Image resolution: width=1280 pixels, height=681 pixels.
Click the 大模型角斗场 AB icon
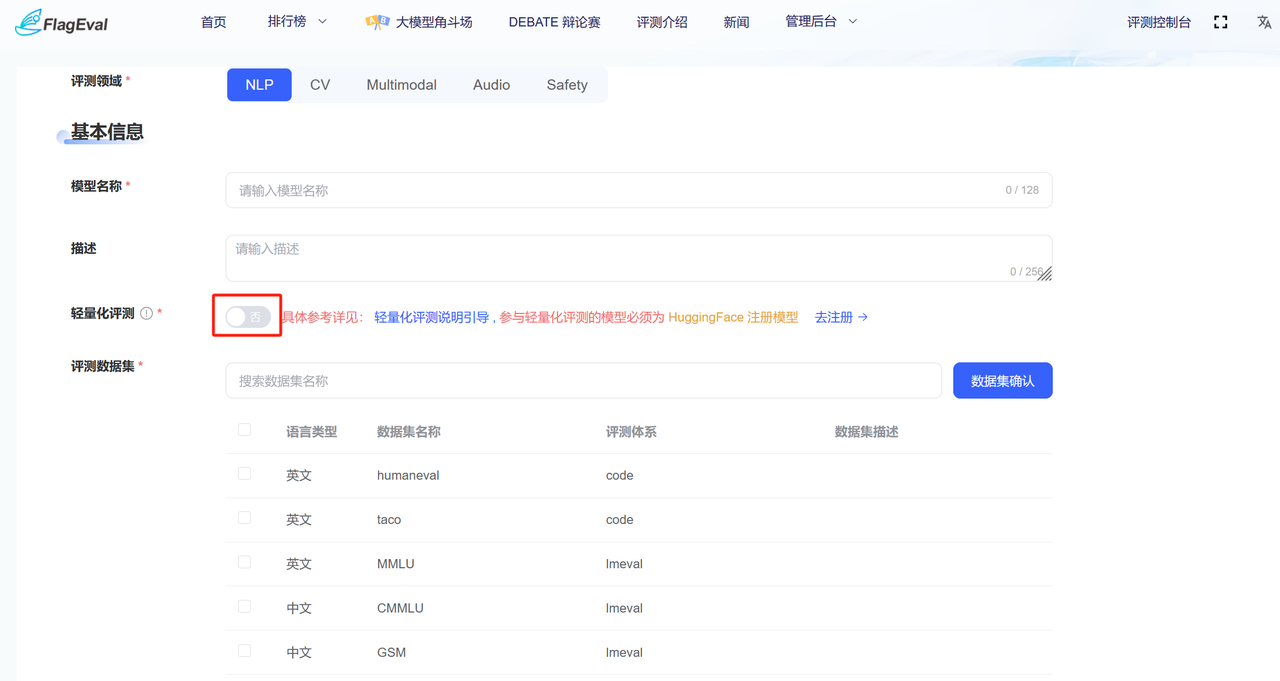pos(377,22)
